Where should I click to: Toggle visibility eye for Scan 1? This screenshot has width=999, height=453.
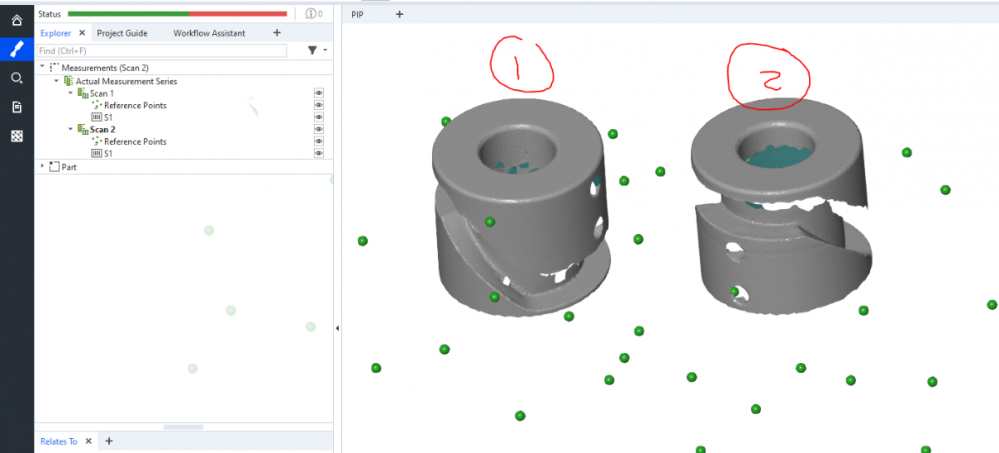[319, 93]
